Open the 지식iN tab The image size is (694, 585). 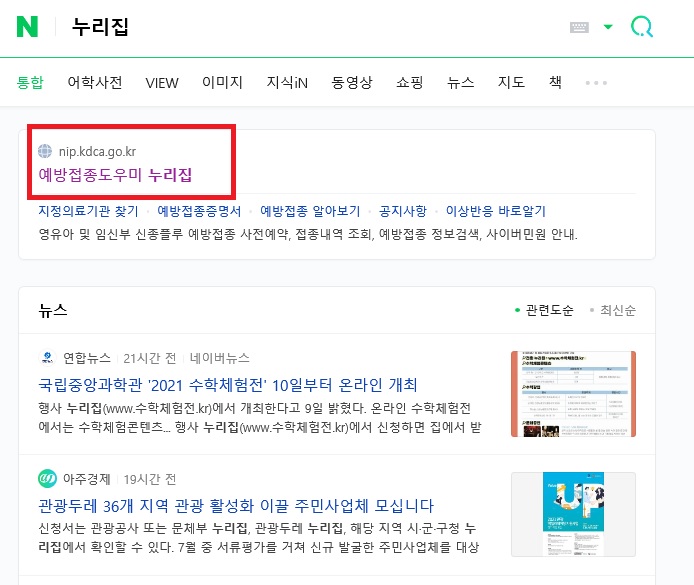(x=287, y=82)
